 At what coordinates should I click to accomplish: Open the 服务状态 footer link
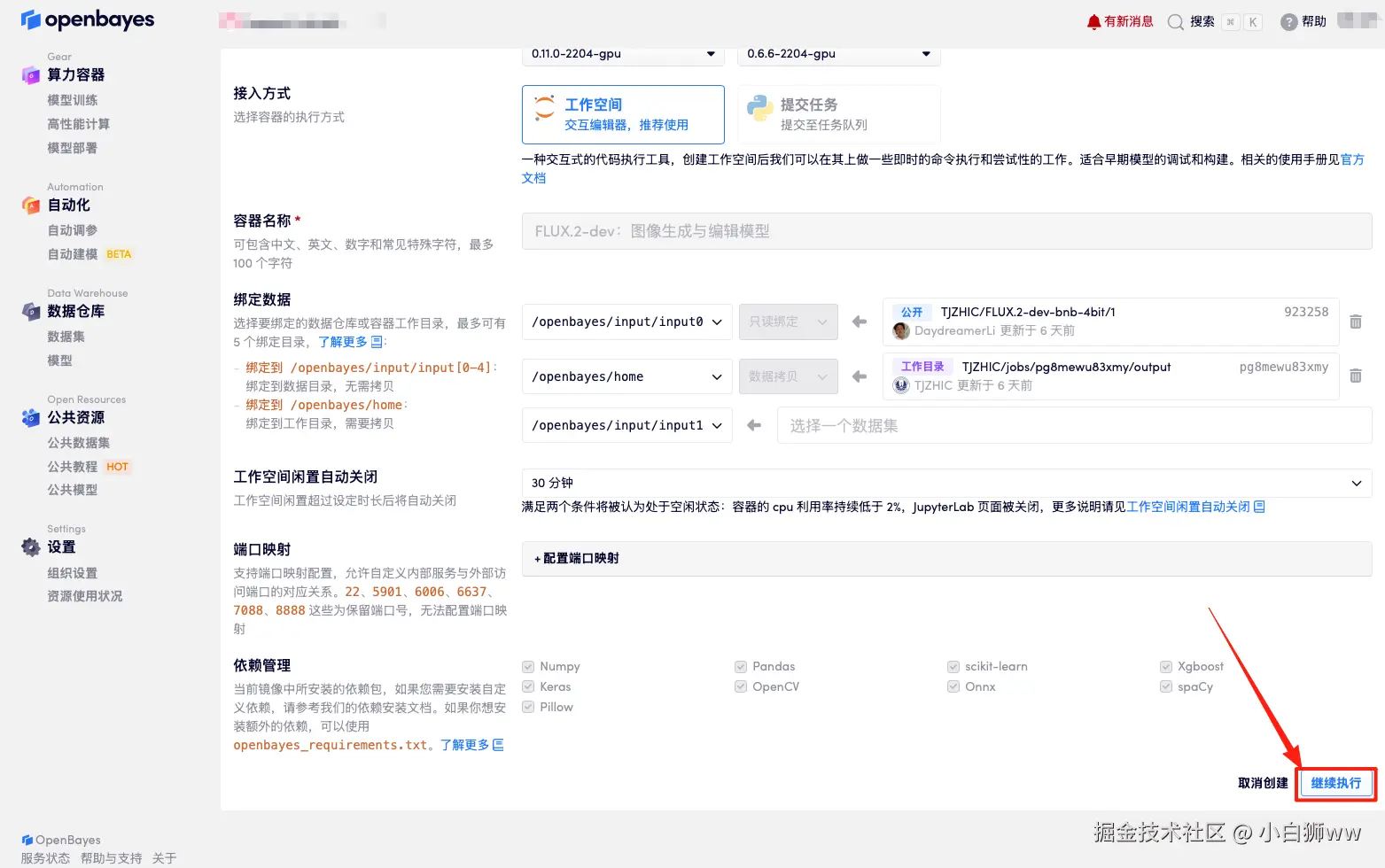(x=45, y=858)
